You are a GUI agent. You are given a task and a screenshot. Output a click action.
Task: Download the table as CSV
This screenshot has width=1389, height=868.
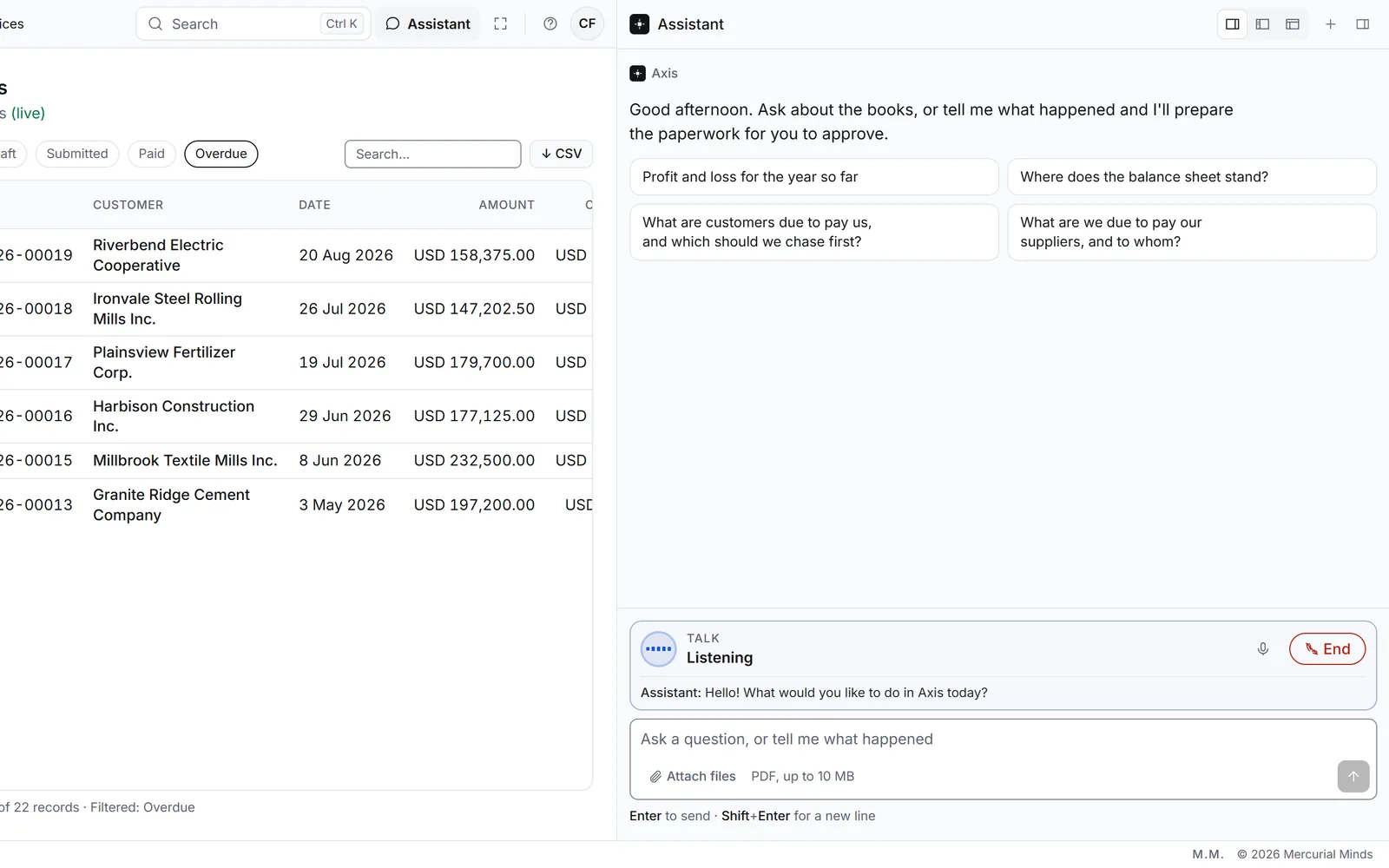pyautogui.click(x=562, y=154)
